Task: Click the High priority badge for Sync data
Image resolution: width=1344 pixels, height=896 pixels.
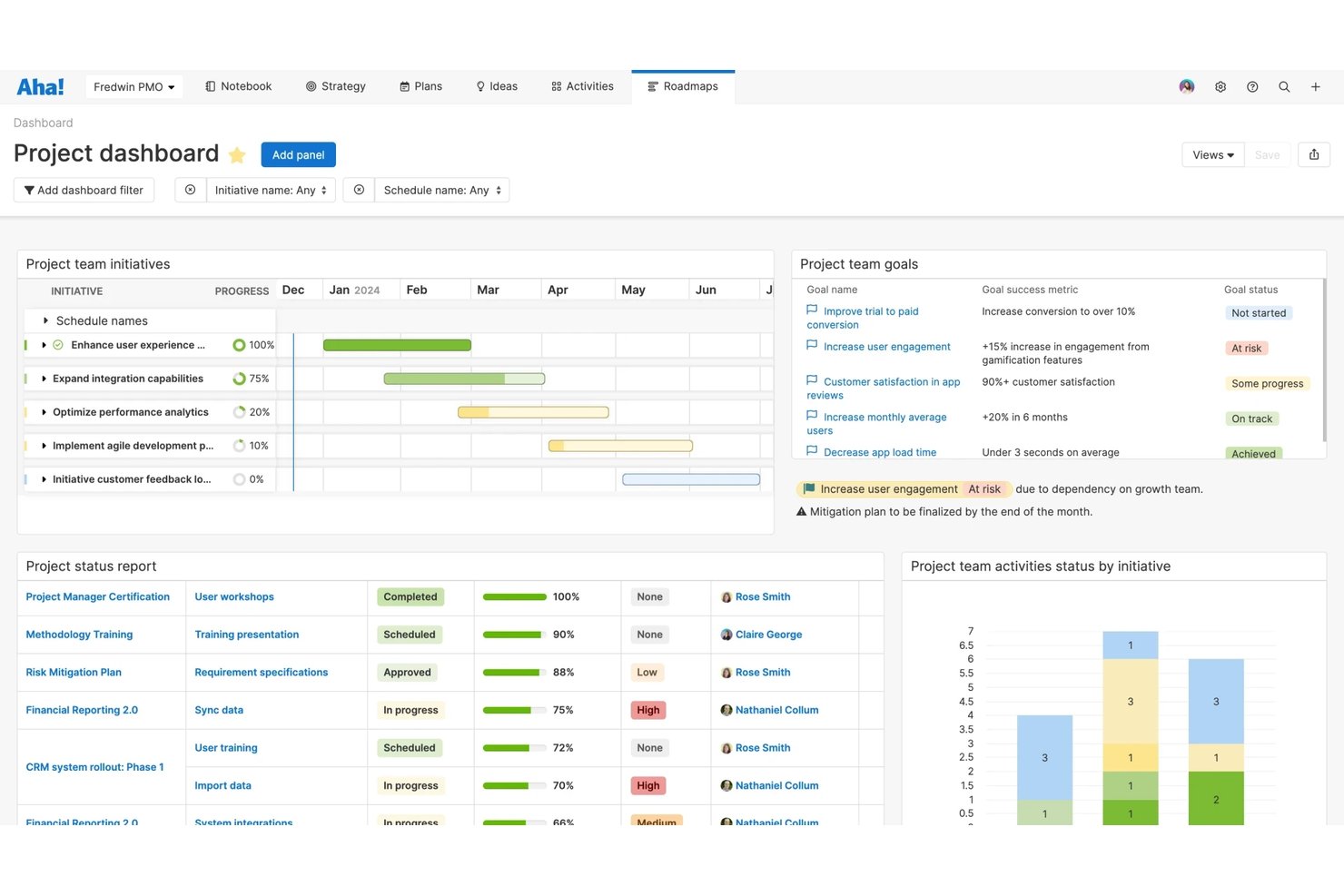Action: [648, 711]
